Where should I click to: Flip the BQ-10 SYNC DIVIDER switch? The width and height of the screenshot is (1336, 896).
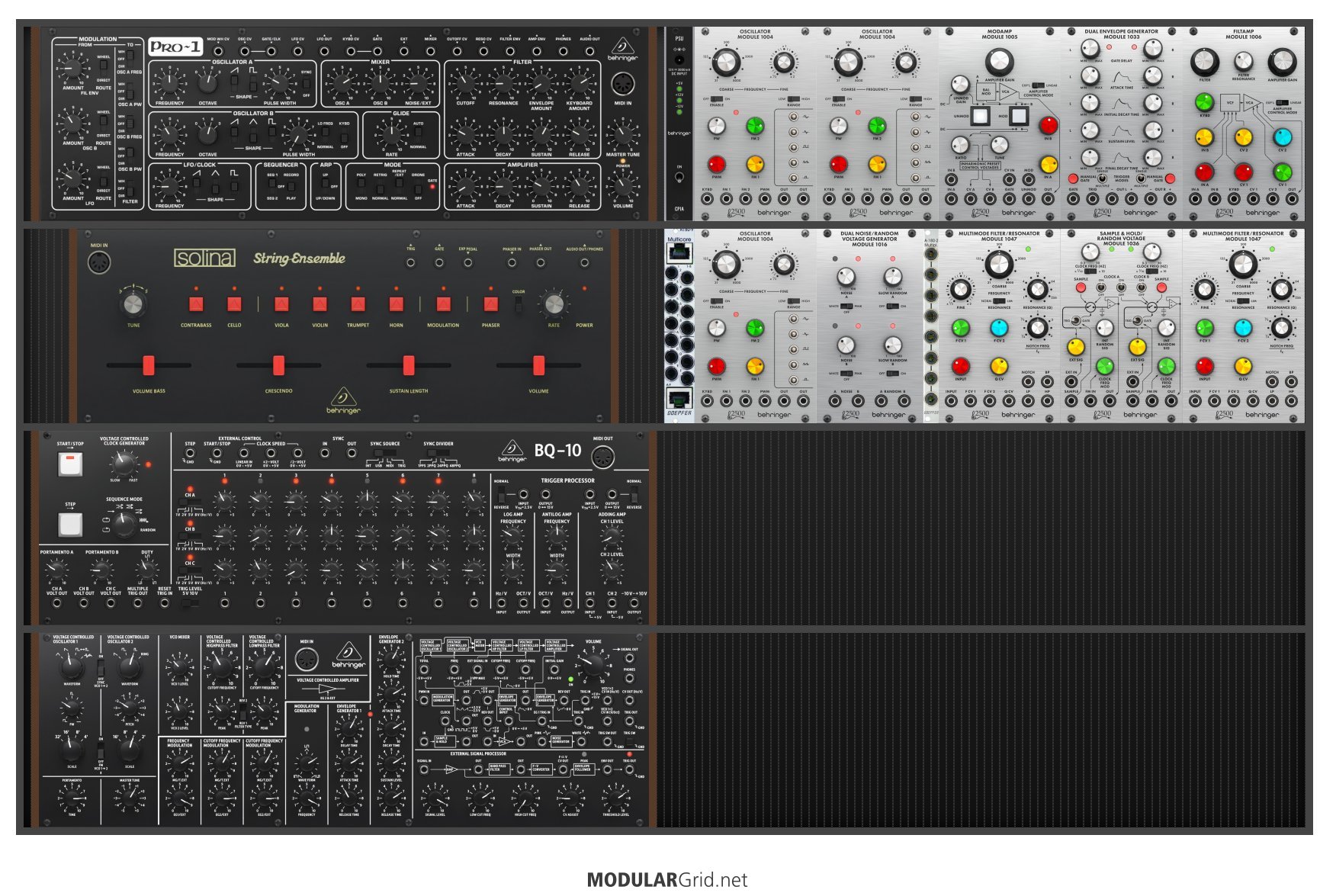coord(438,454)
